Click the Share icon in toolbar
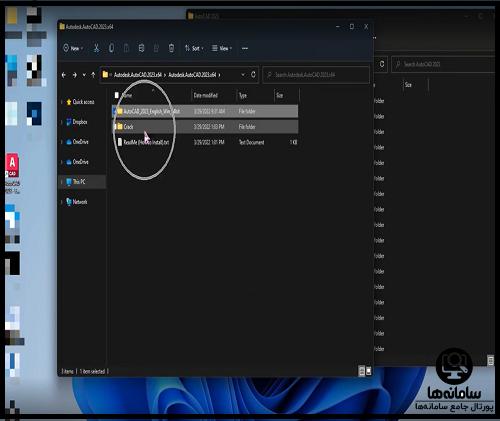 click(x=156, y=48)
